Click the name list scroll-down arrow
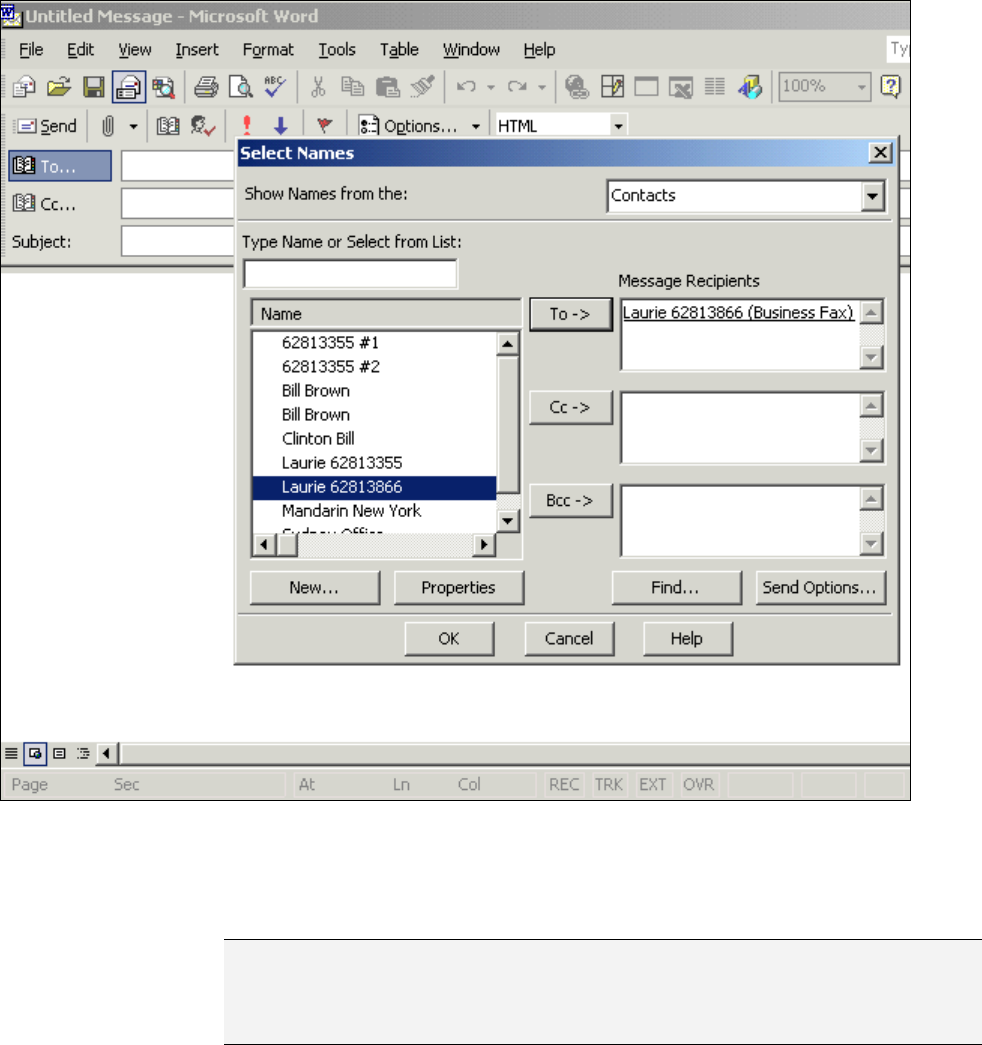982x1045 pixels. [508, 521]
